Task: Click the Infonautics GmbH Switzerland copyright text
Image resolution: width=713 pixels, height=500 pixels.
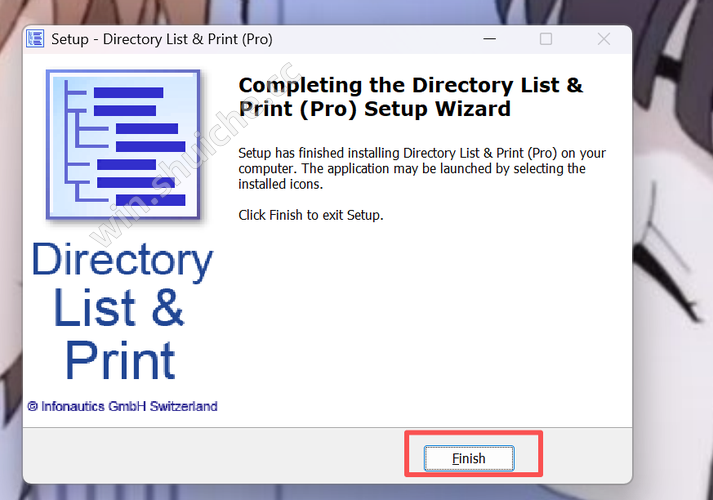Action: 122,406
